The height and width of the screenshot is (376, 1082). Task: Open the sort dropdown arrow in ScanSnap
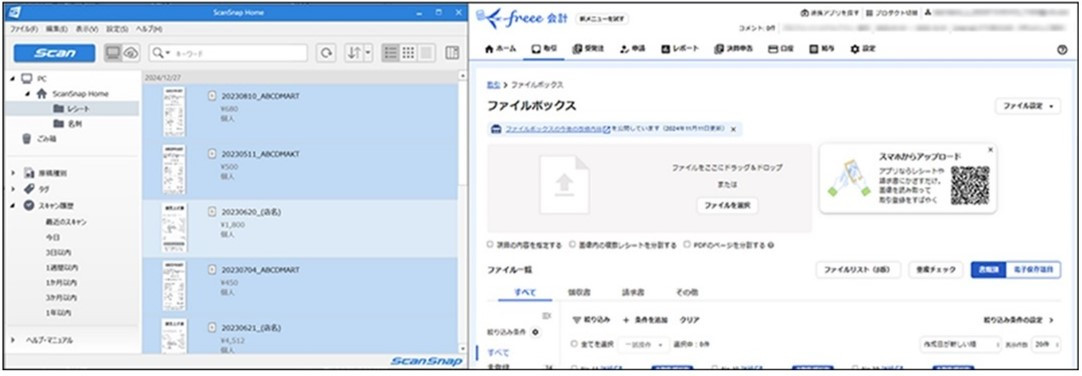[368, 53]
